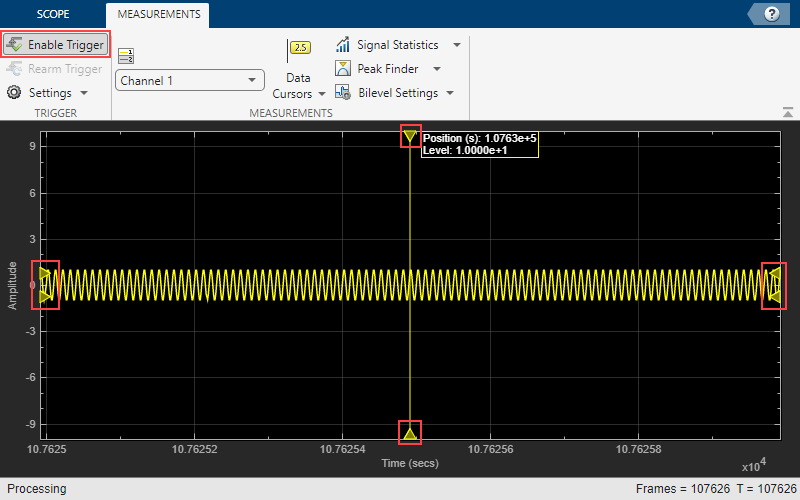This screenshot has width=800, height=500.
Task: Select the left-edge trigger level marker
Action: point(46,284)
